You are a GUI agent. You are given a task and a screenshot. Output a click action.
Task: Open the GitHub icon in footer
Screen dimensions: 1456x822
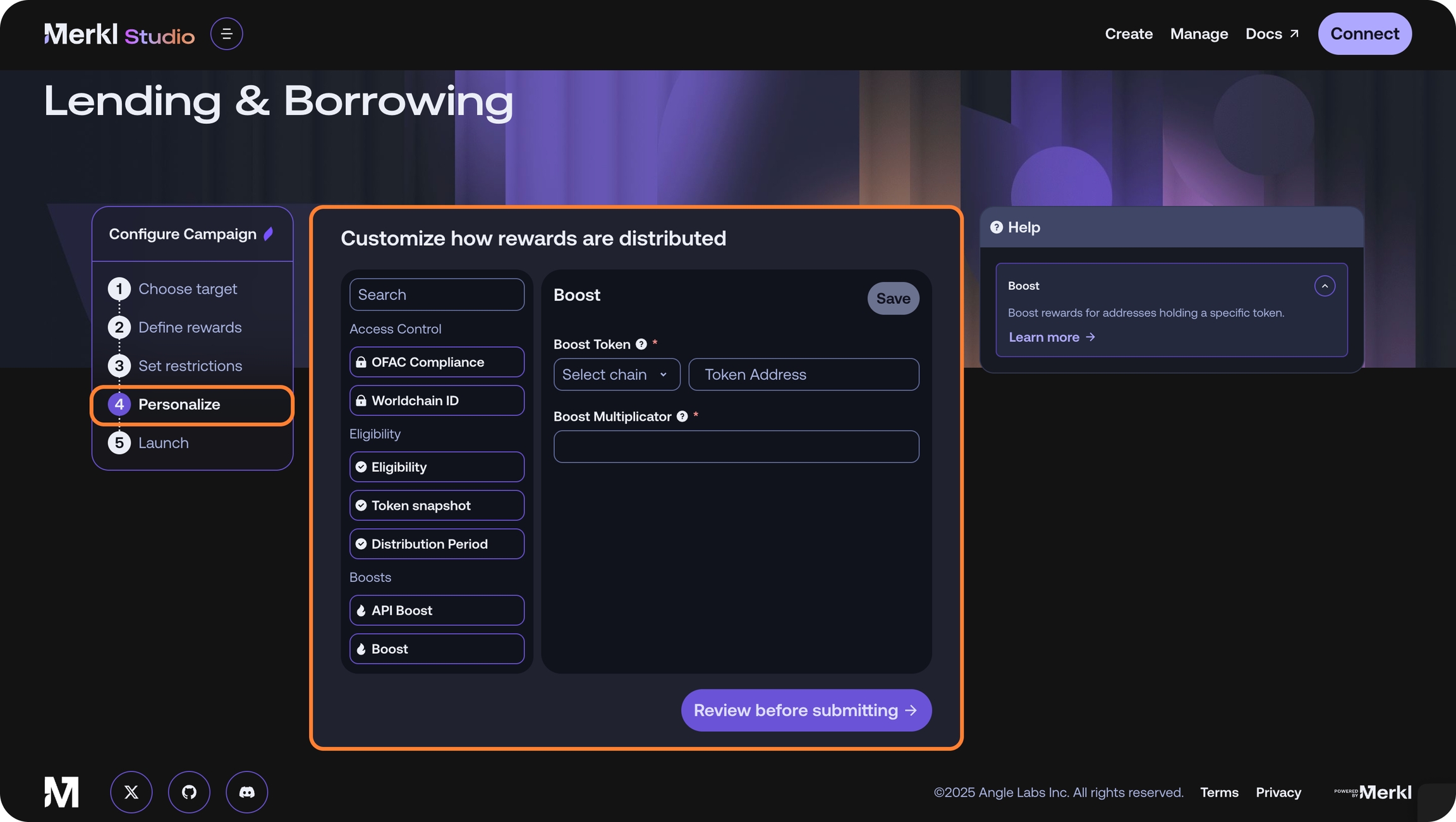tap(189, 792)
